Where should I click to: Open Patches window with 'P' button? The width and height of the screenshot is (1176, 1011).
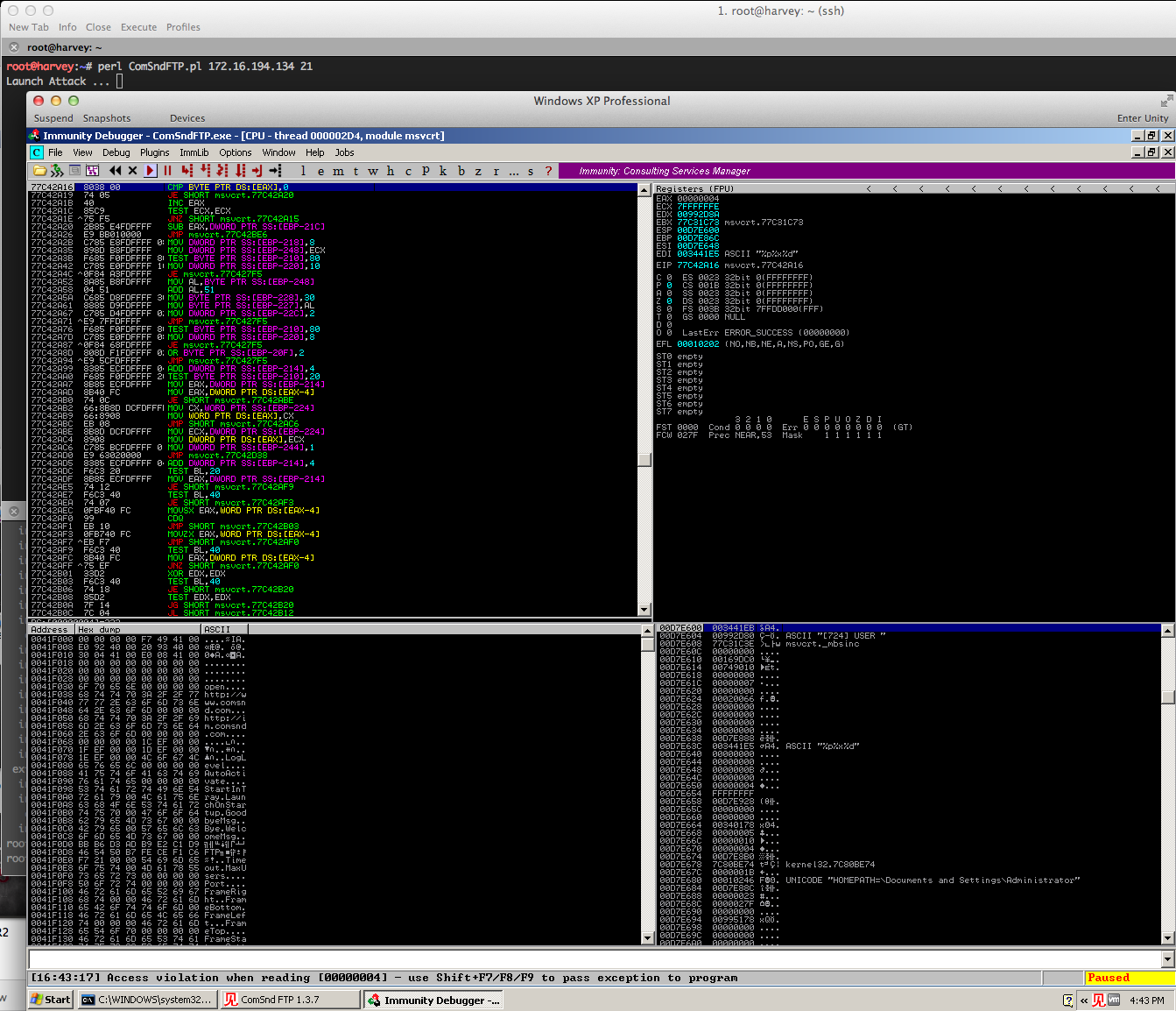426,171
